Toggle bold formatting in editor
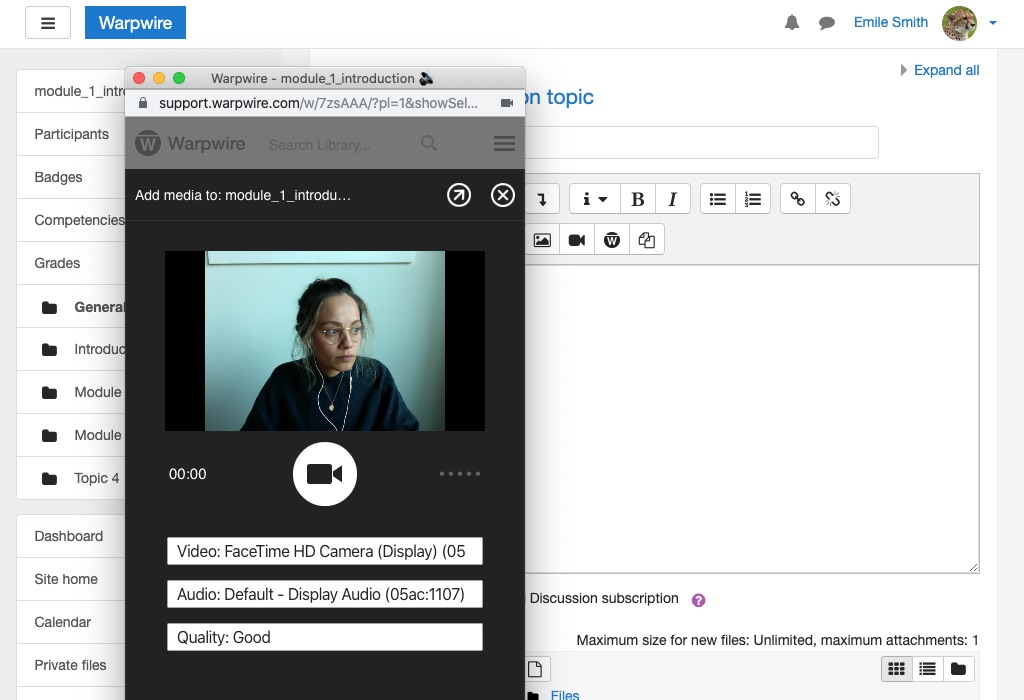The height and width of the screenshot is (700, 1024). click(638, 199)
